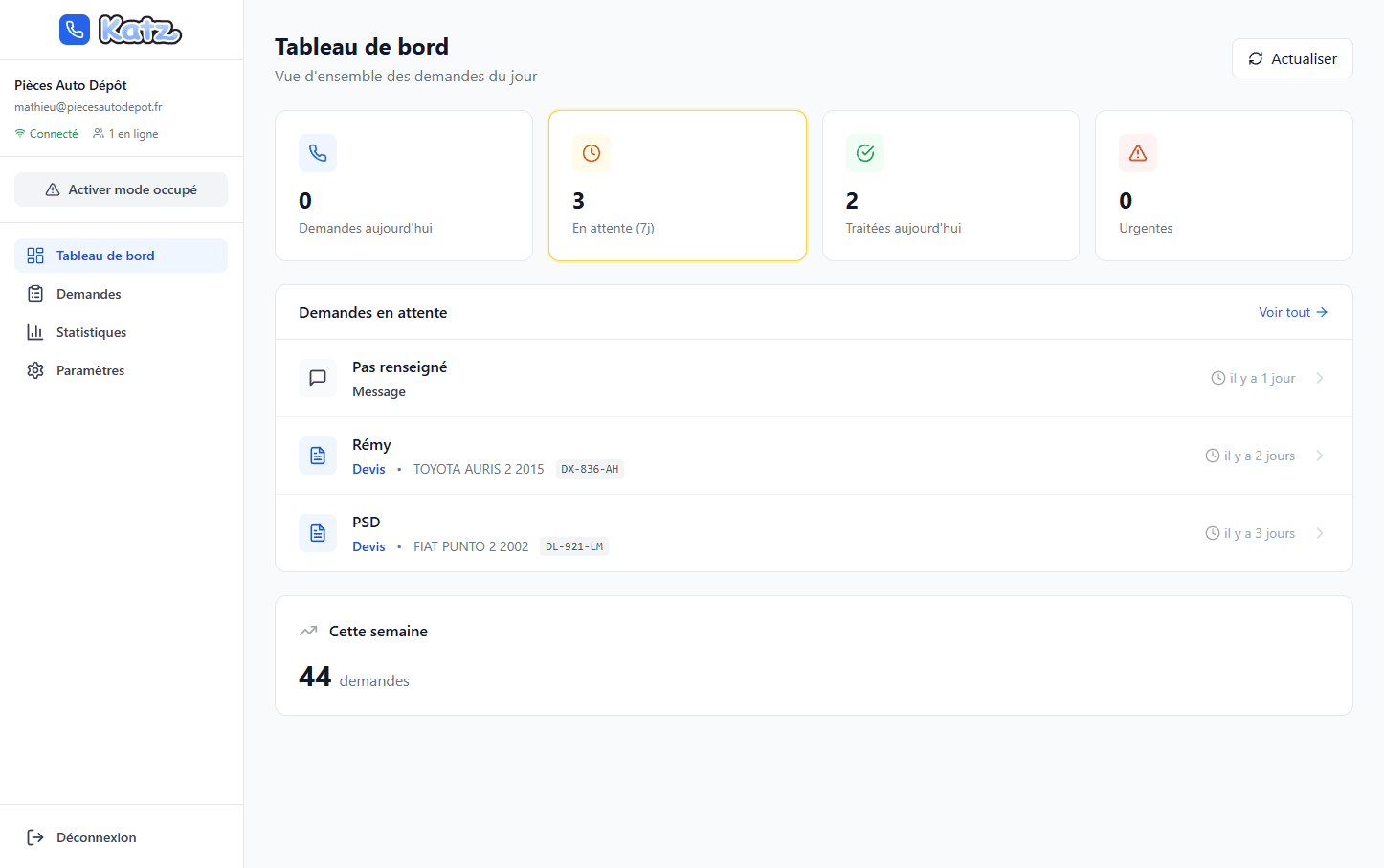
Task: Click the message bubble icon for Pas renseigné
Action: 318,378
